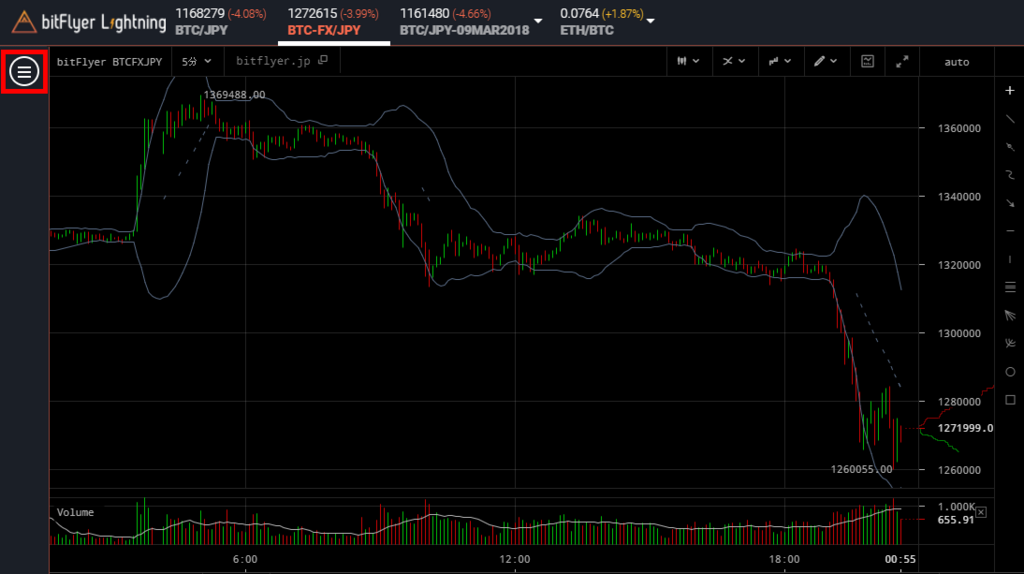Click the bitFlyer Lightning logo
Image resolution: width=1024 pixels, height=574 pixels.
coord(89,22)
